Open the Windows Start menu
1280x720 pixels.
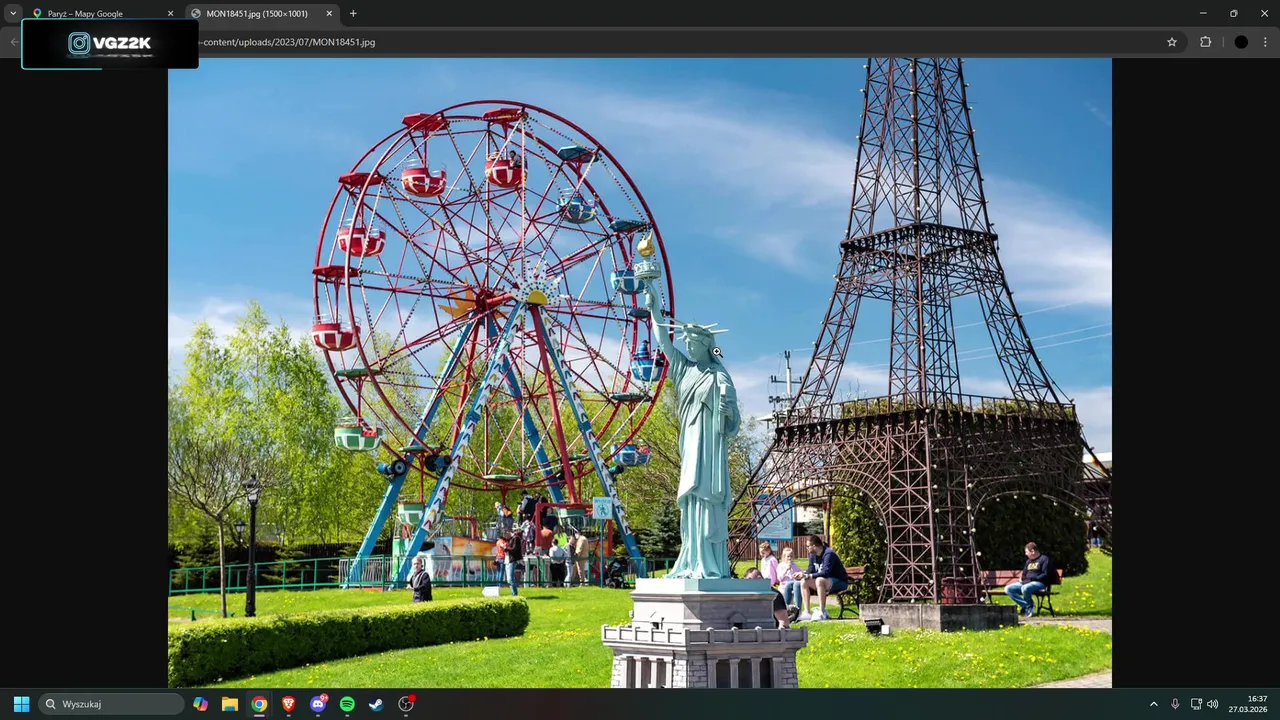click(21, 704)
